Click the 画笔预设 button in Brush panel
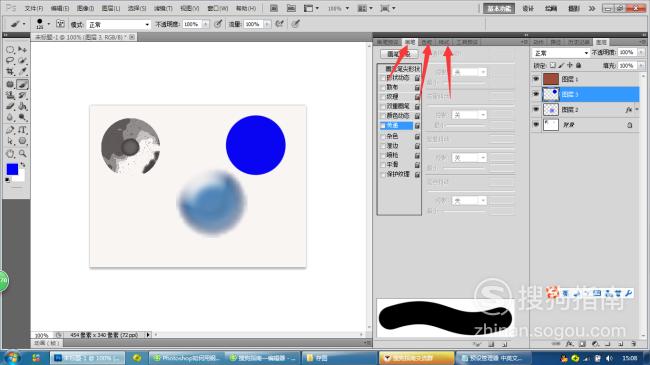Screen dimensions: 650x365 tap(398, 54)
